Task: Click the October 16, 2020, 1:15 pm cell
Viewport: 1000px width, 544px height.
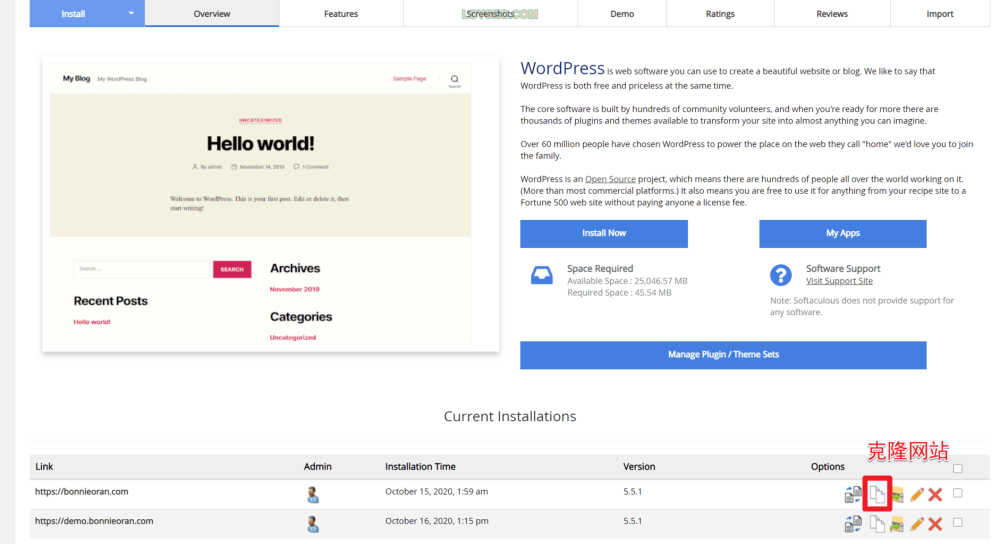Action: (437, 521)
